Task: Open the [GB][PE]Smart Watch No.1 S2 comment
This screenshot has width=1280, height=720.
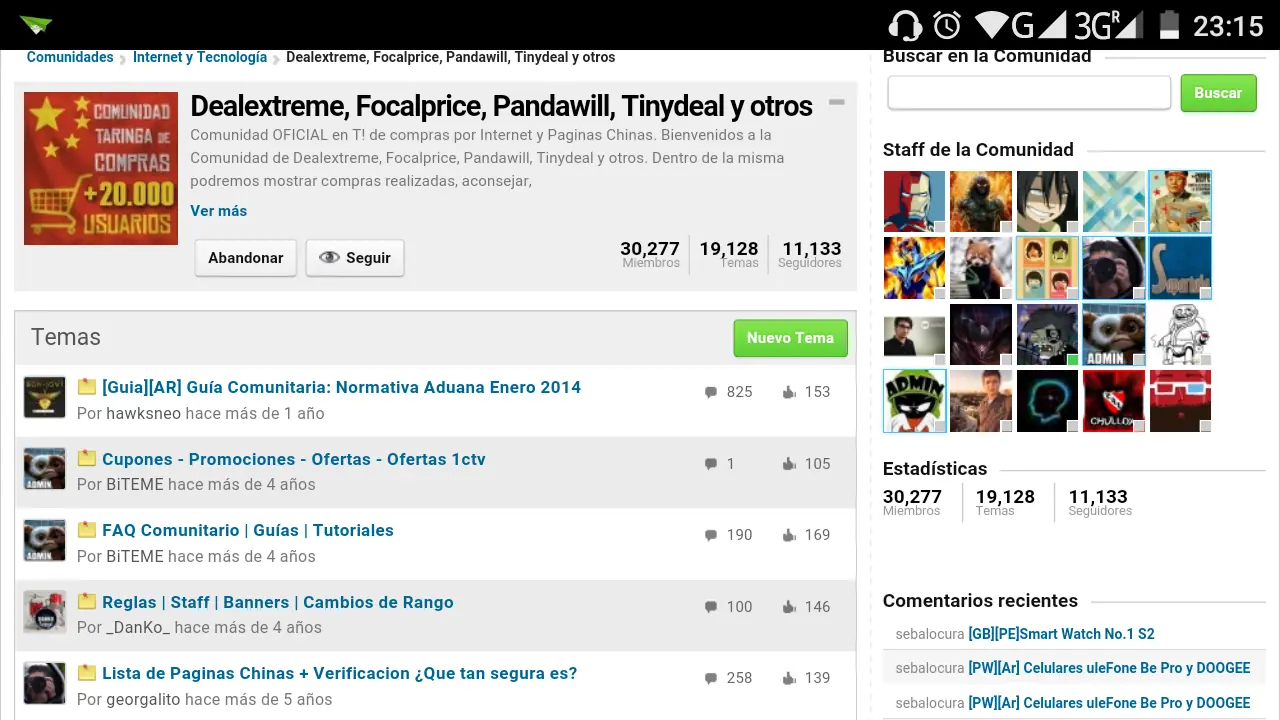Action: (1062, 633)
